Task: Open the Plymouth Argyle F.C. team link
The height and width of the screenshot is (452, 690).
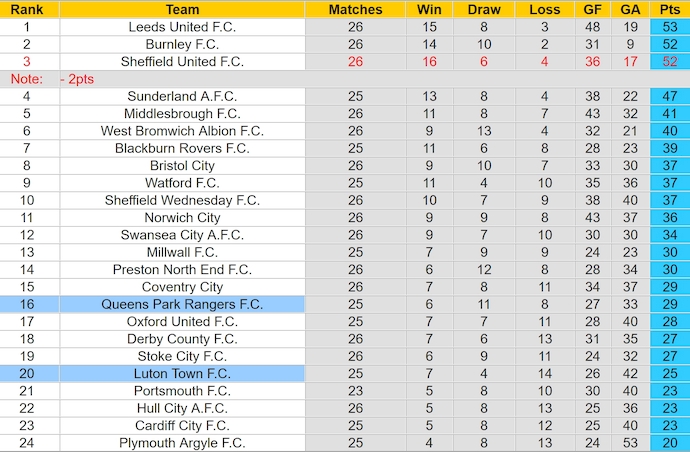Action: pyautogui.click(x=182, y=443)
